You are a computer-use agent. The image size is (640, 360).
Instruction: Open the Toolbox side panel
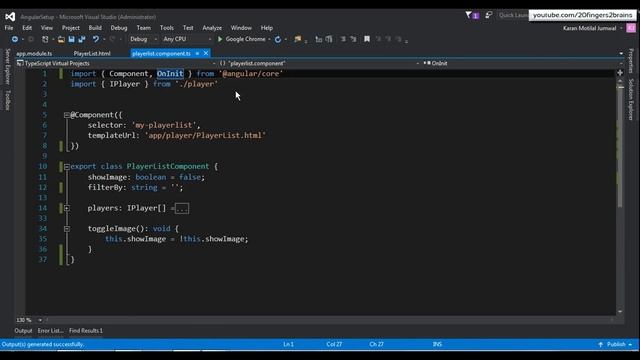[x=7, y=100]
